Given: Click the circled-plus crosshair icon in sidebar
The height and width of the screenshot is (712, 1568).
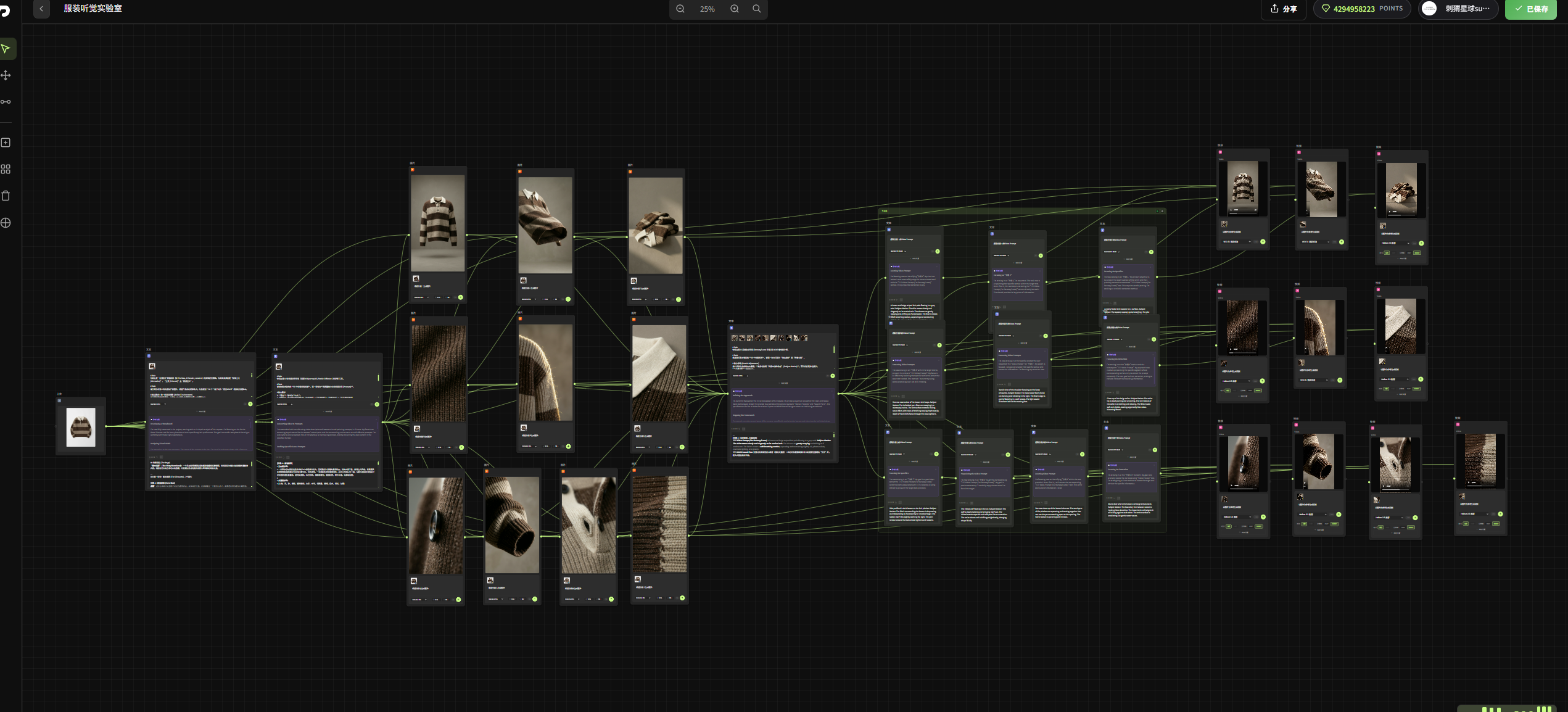Looking at the screenshot, I should point(6,223).
